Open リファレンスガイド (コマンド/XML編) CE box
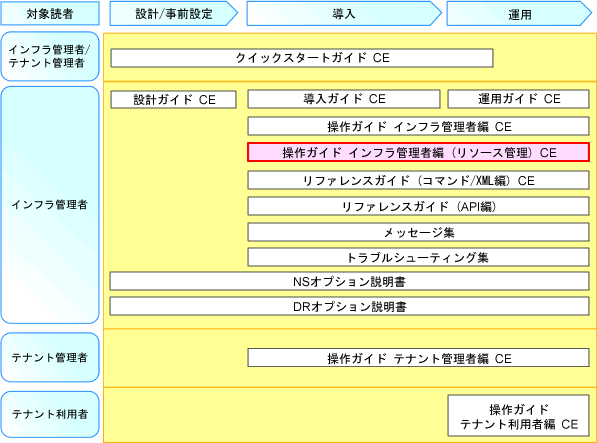Screen dimensions: 597x443 418,180
